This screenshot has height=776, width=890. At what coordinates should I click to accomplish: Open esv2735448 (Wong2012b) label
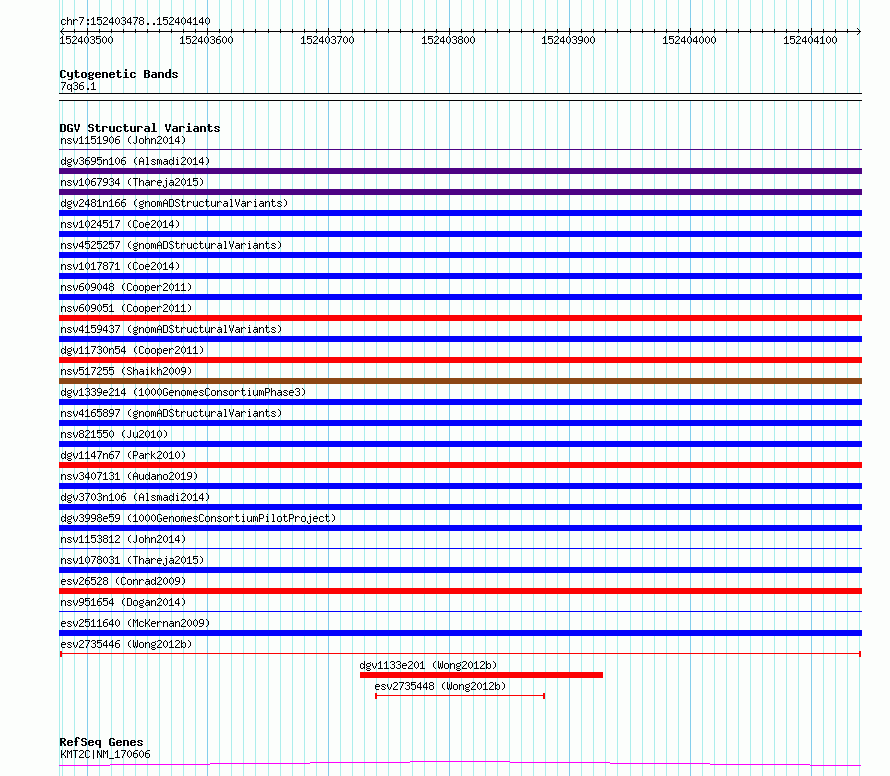point(440,686)
